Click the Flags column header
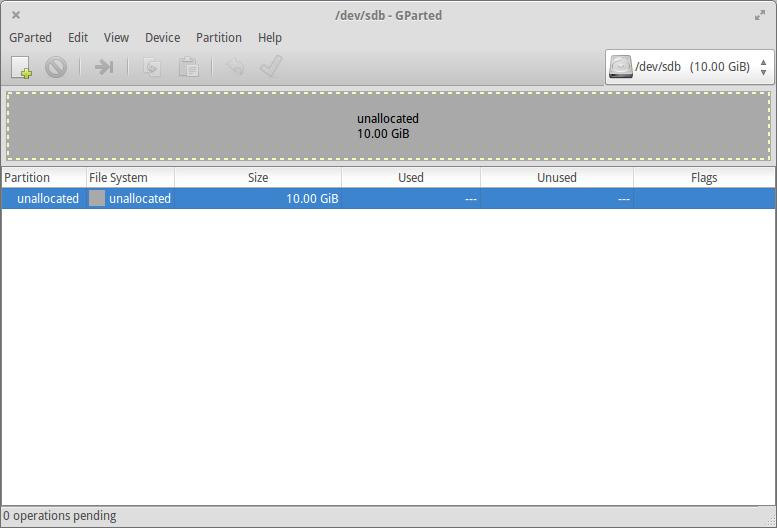 pyautogui.click(x=704, y=177)
